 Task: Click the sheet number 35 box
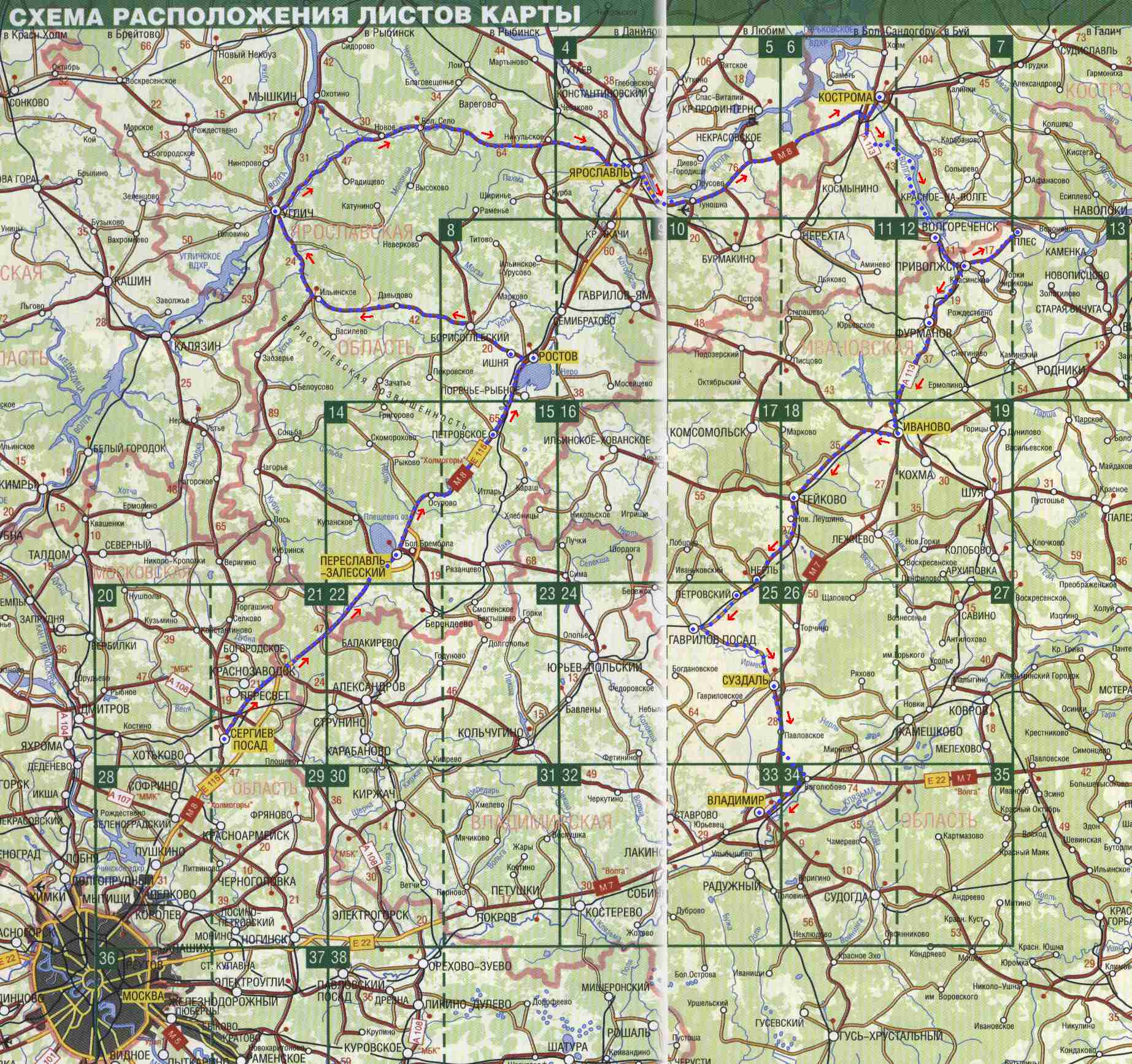pos(1001,774)
